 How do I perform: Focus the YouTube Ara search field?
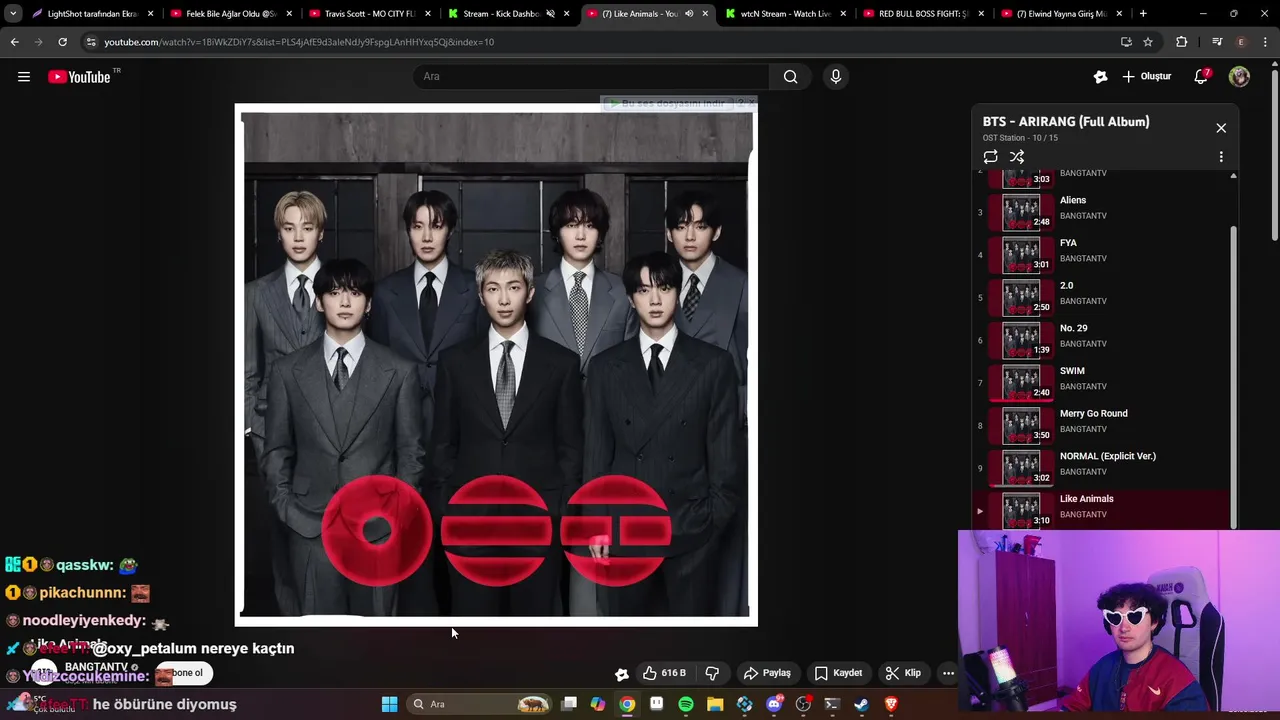click(592, 76)
